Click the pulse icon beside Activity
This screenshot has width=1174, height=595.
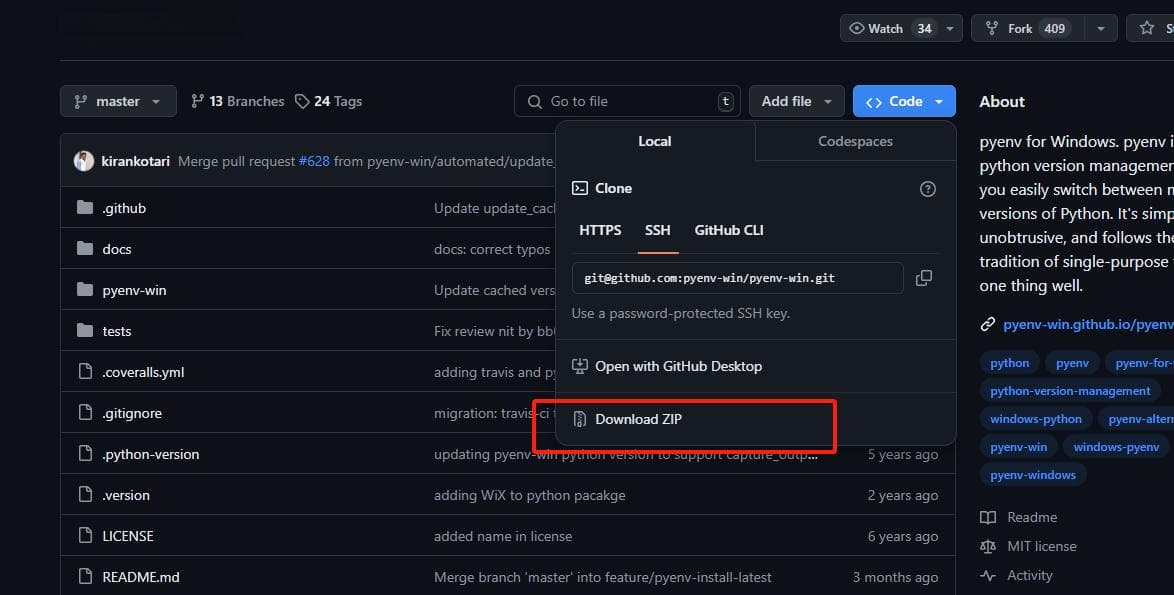tap(988, 576)
